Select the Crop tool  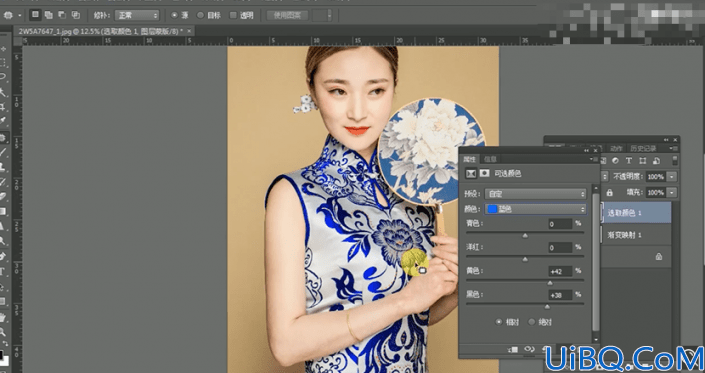4,107
